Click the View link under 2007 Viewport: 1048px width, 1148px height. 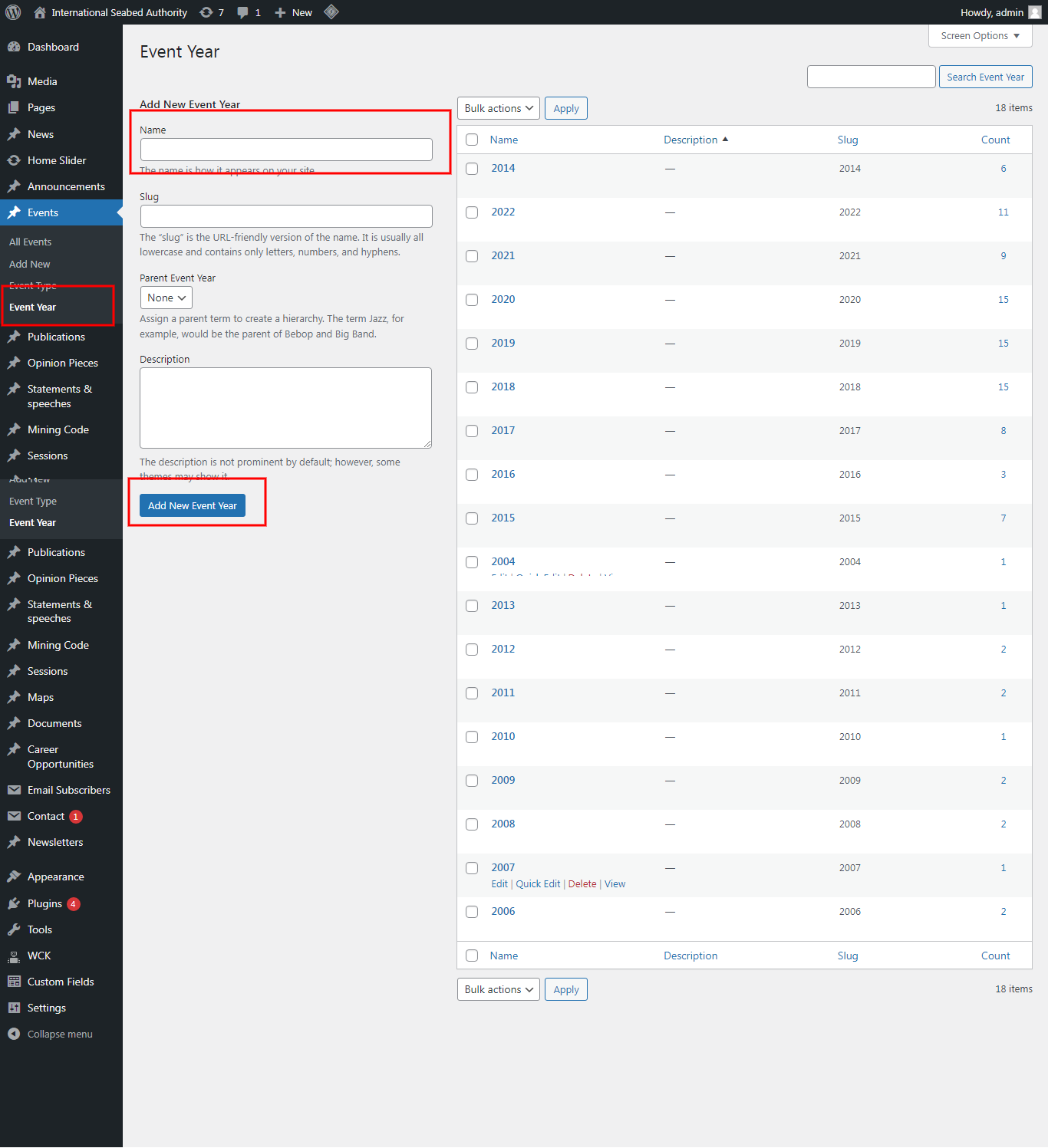point(615,884)
